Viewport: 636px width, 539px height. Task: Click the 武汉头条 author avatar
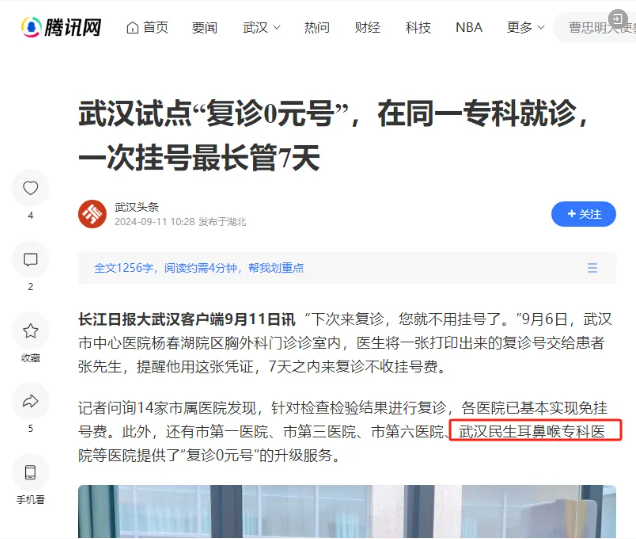coord(92,214)
